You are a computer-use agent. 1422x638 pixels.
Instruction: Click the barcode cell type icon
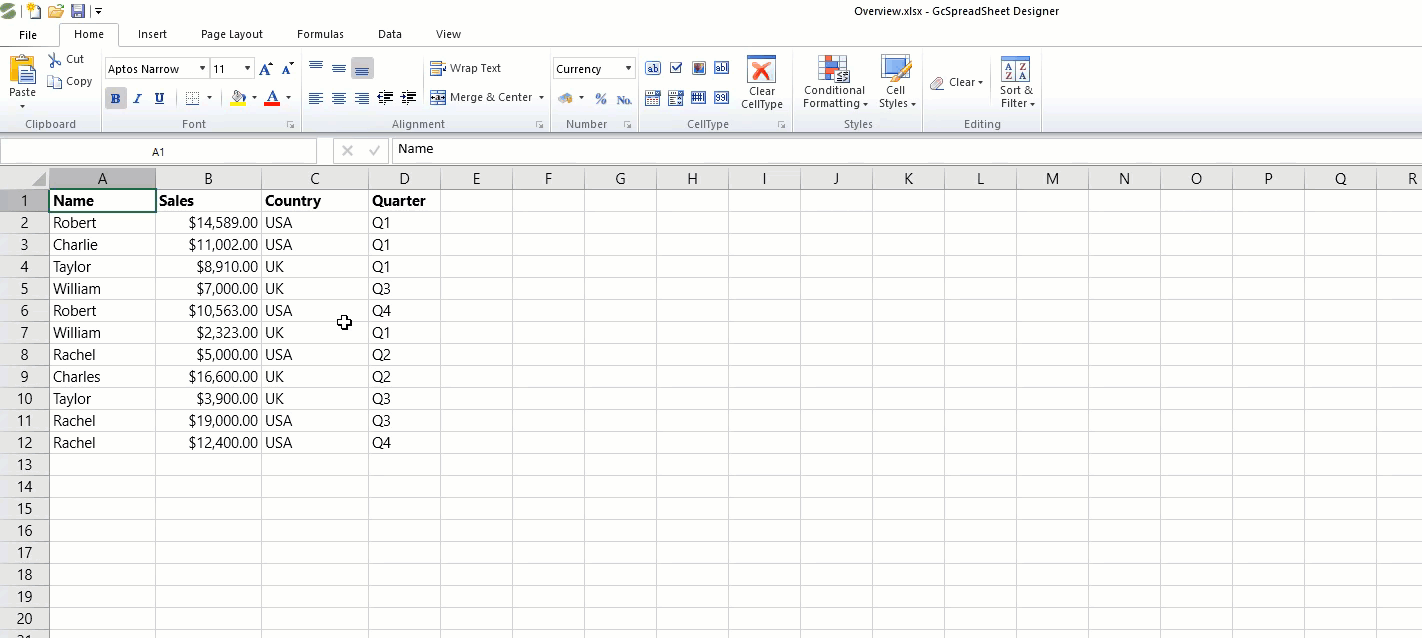(x=698, y=98)
